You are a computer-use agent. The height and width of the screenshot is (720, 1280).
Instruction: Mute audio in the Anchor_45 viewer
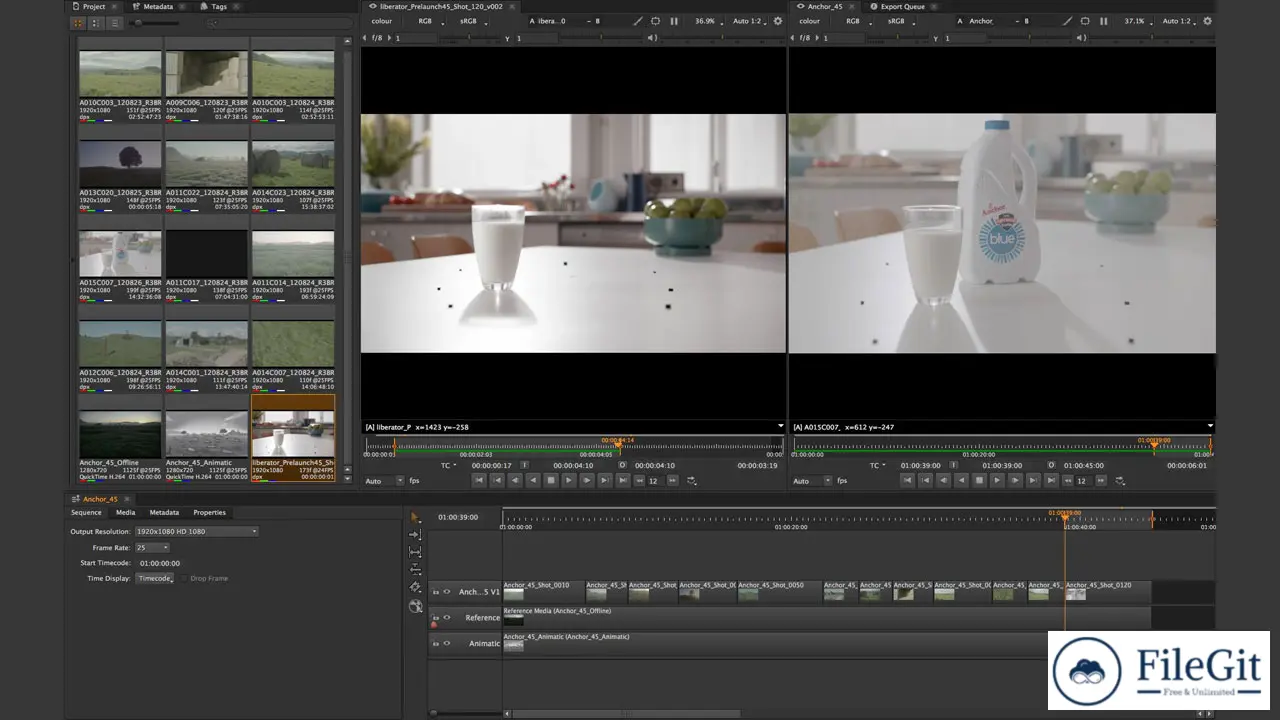click(x=1080, y=38)
